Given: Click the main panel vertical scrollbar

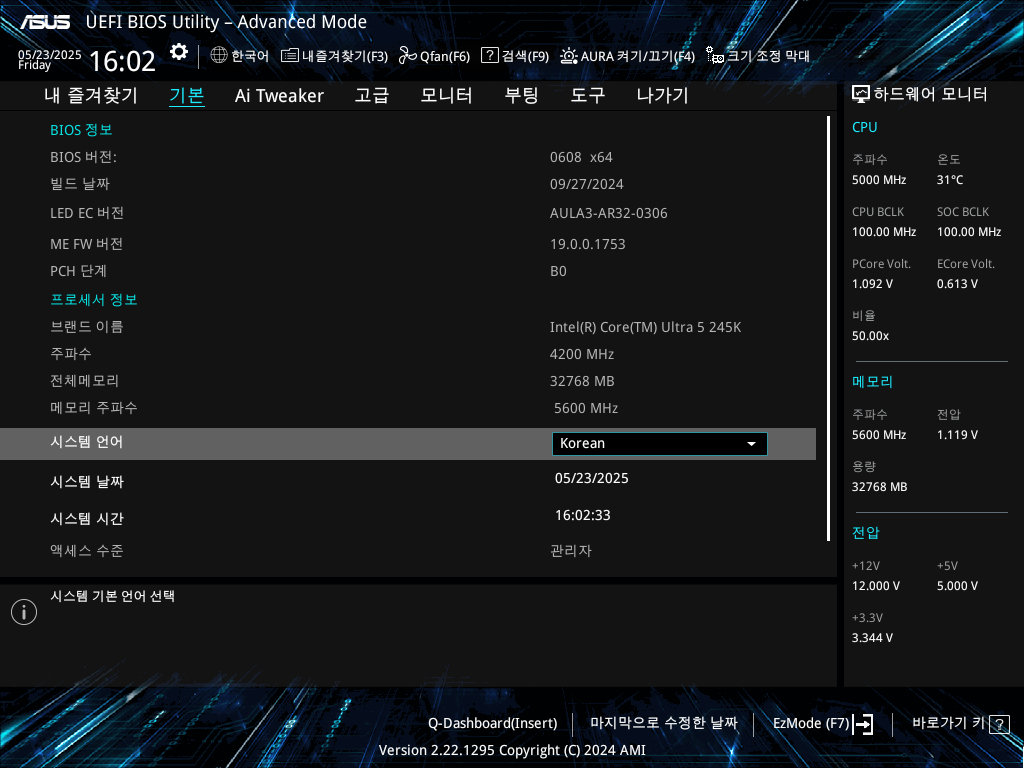Looking at the screenshot, I should click(x=828, y=328).
